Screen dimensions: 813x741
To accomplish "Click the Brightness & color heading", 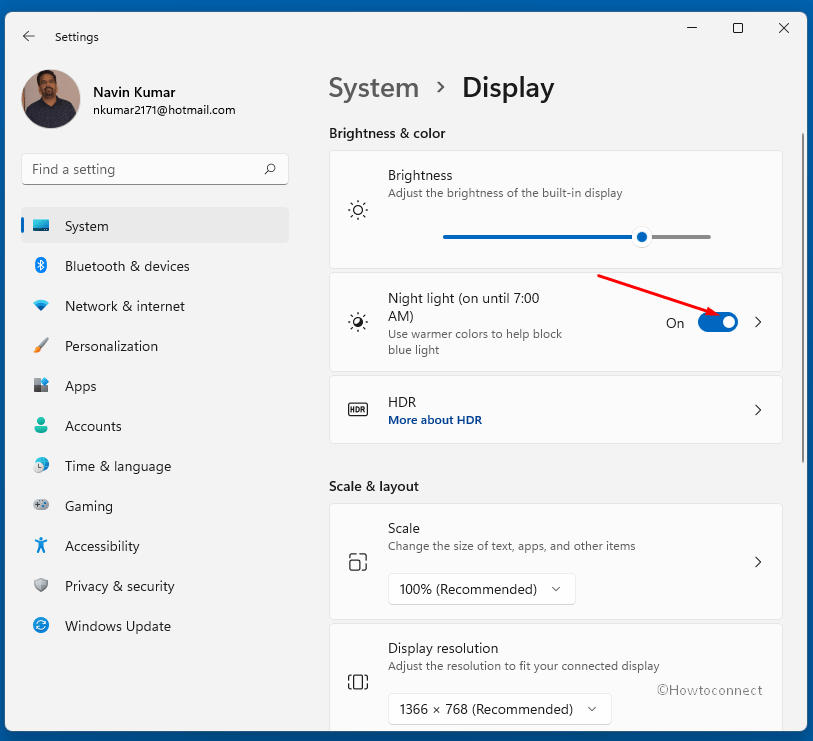I will tap(387, 133).
